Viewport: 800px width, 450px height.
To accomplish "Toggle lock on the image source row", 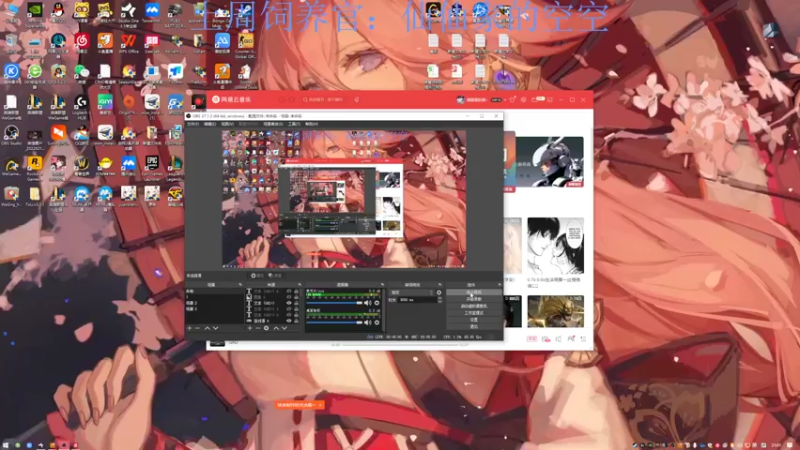I will pos(296,296).
